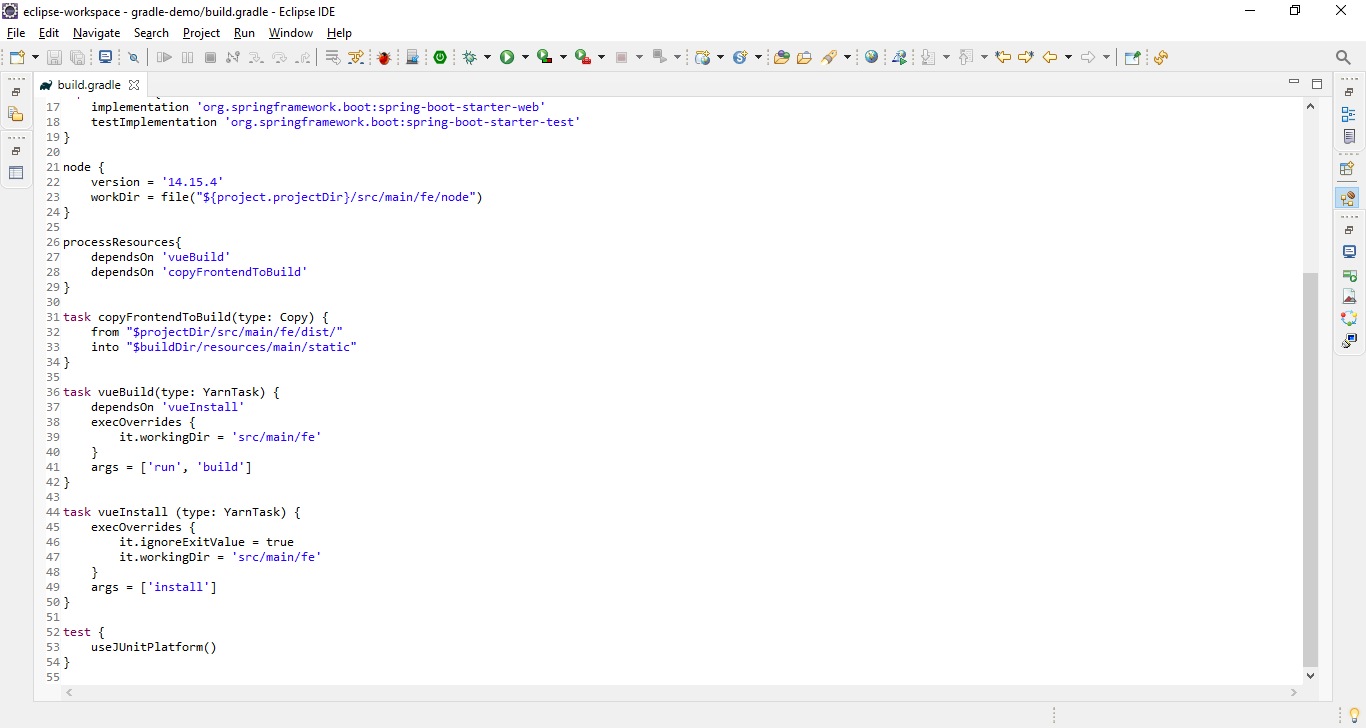Open the Package Explorer fast view icon

pyautogui.click(x=16, y=114)
